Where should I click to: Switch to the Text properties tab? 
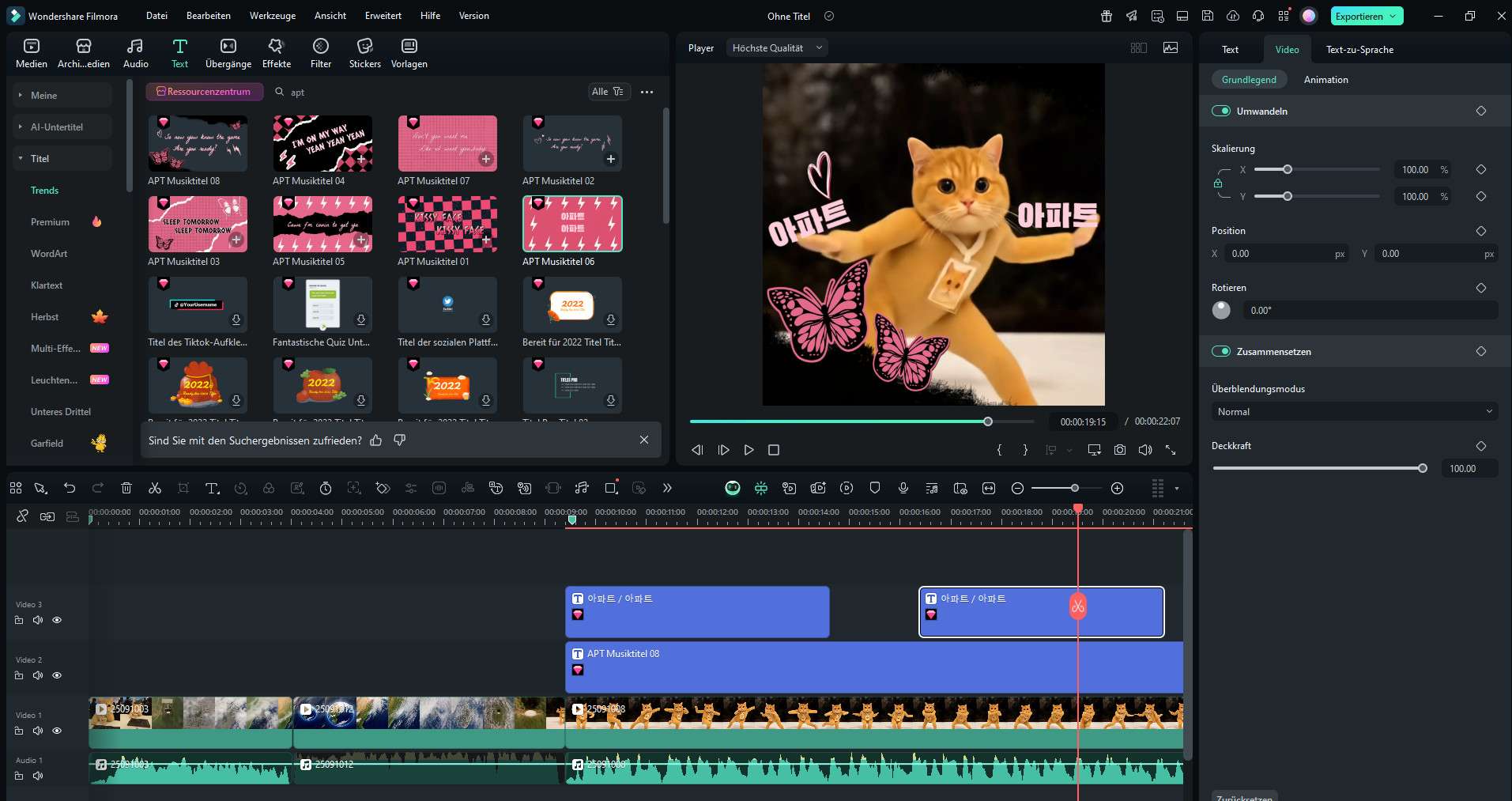pos(1230,49)
